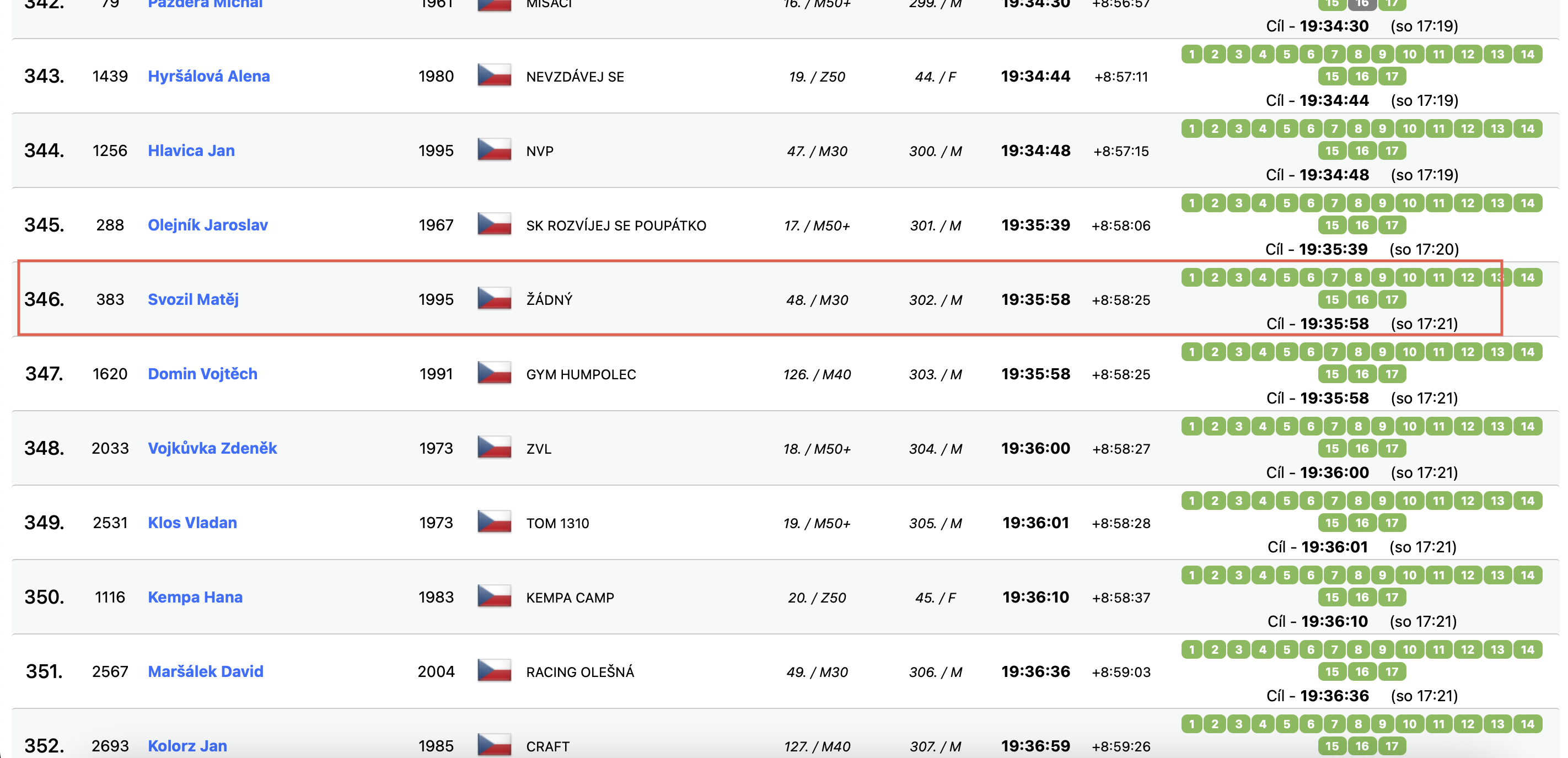
Task: Open Maršálek David profile link
Action: [206, 671]
